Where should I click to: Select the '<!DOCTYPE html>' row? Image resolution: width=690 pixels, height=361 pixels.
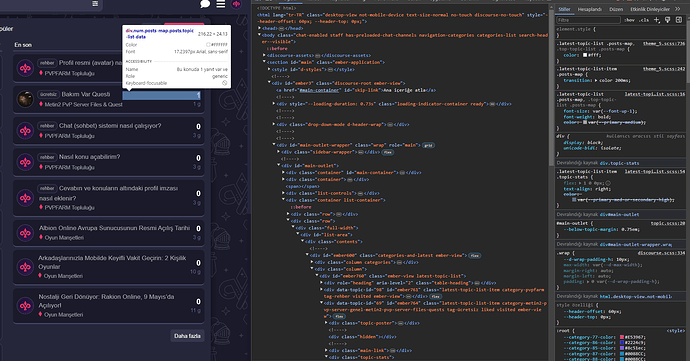click(x=276, y=8)
